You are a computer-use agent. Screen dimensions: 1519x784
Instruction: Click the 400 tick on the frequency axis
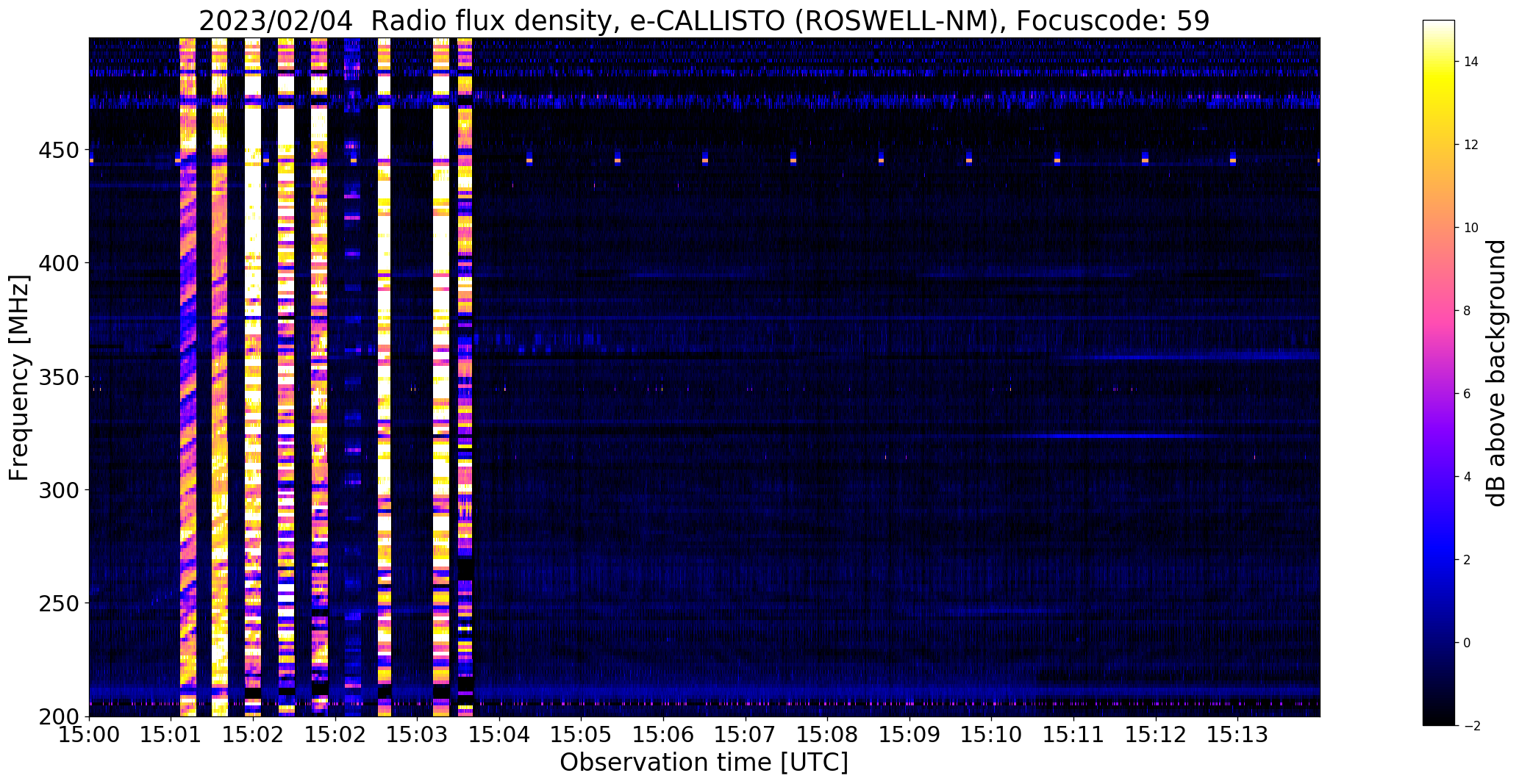60,263
